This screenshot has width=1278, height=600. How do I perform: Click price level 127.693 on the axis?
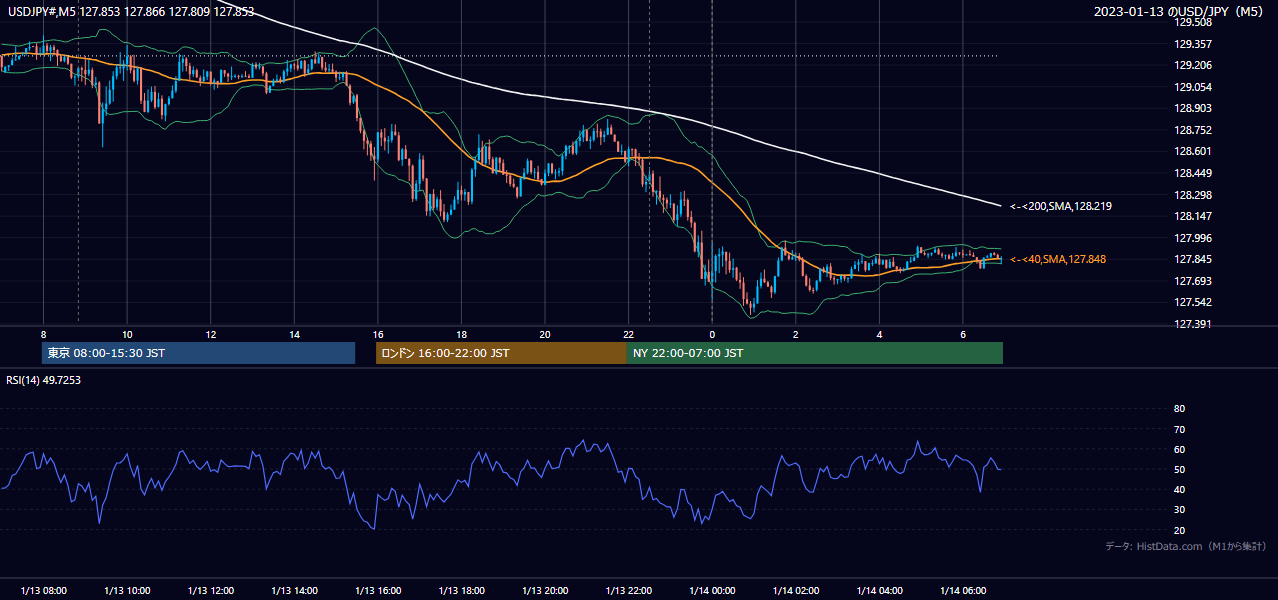[x=1192, y=281]
